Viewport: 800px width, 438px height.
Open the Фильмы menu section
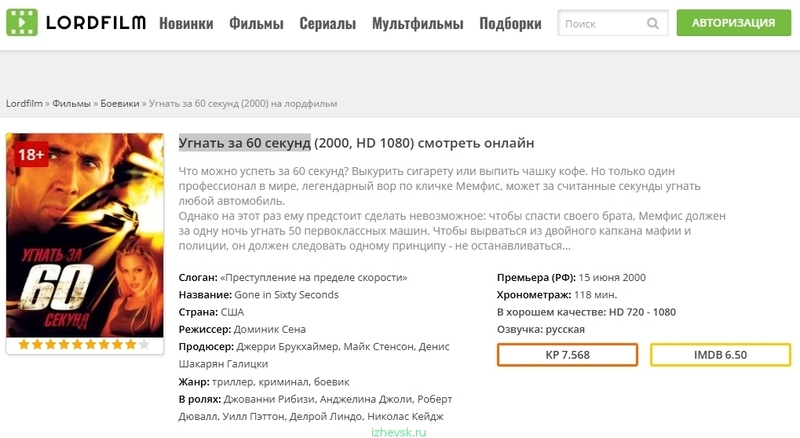click(x=256, y=23)
